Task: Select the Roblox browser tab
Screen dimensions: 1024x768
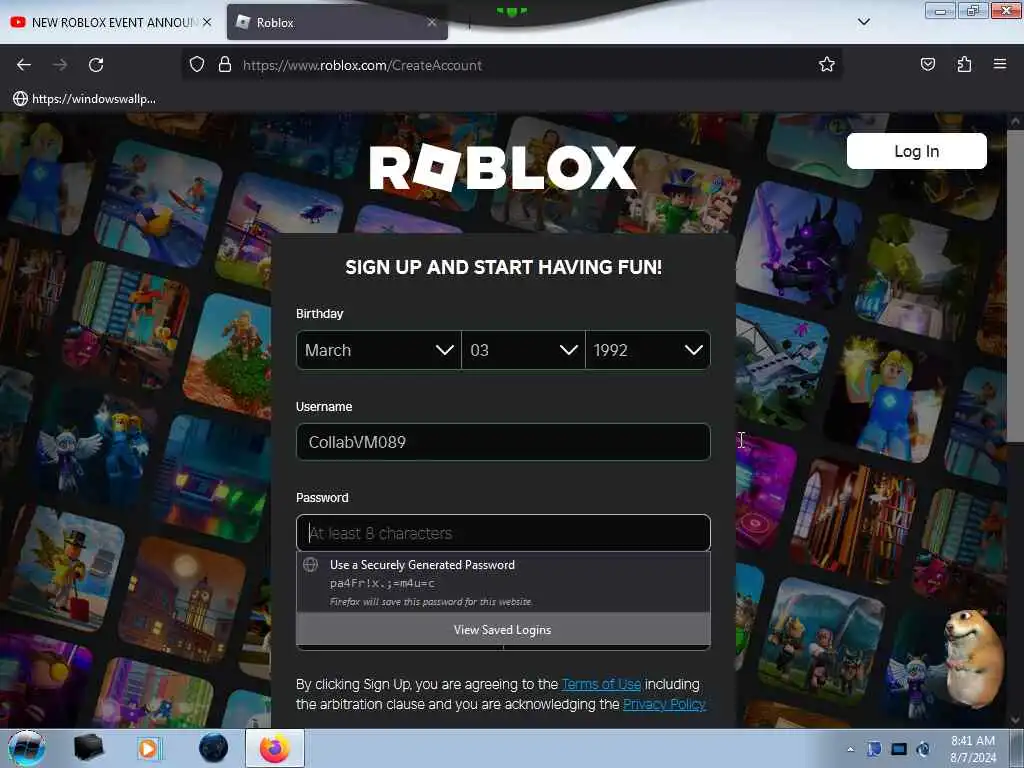Action: pyautogui.click(x=337, y=22)
